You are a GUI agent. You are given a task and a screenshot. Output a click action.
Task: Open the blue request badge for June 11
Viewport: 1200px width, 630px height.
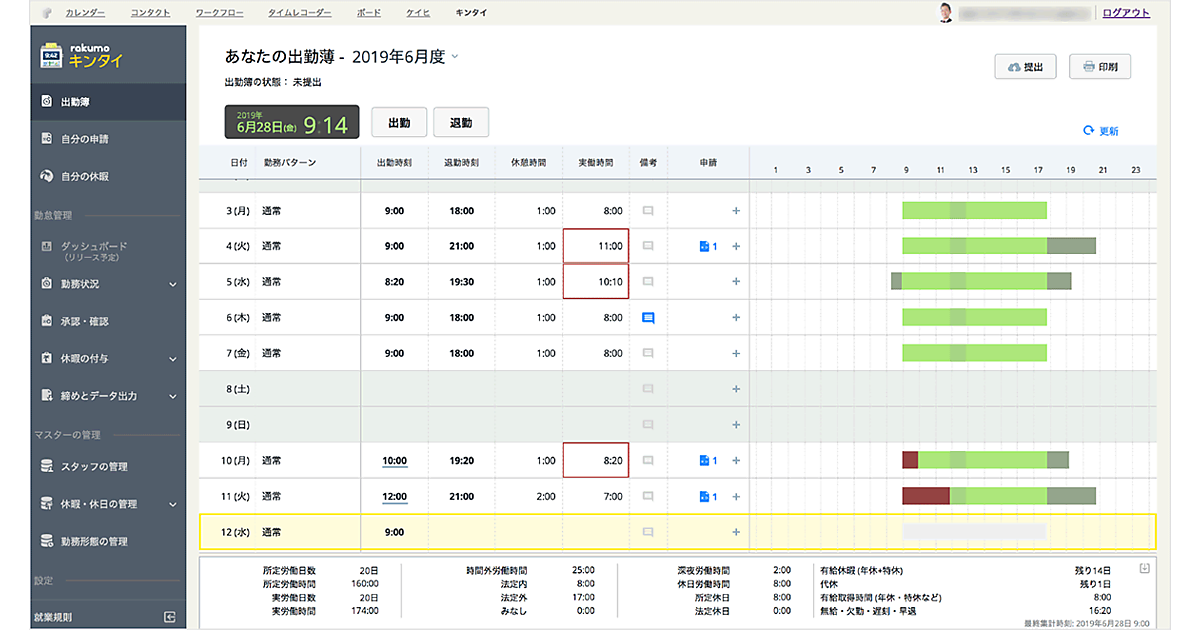708,496
